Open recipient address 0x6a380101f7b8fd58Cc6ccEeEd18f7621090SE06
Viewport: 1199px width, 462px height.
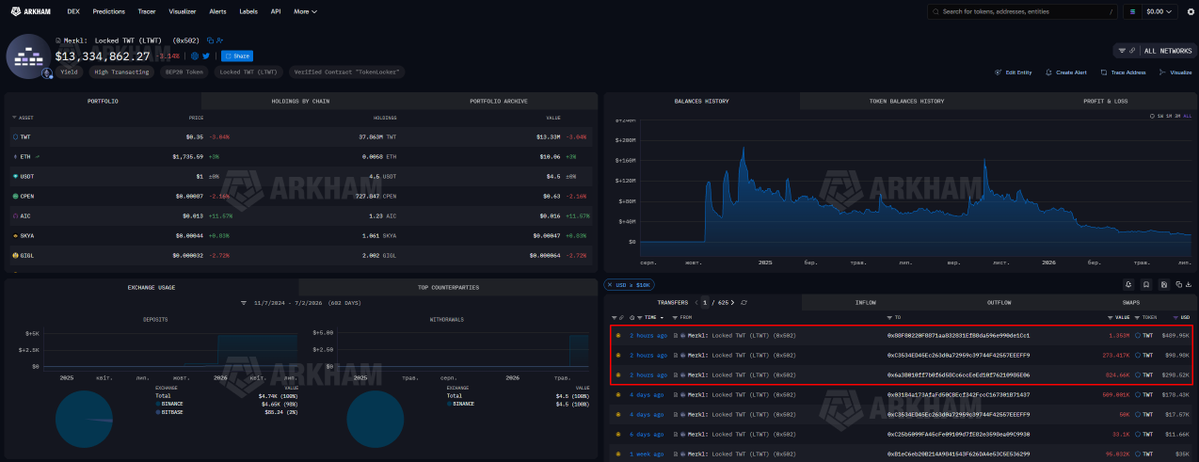point(958,375)
